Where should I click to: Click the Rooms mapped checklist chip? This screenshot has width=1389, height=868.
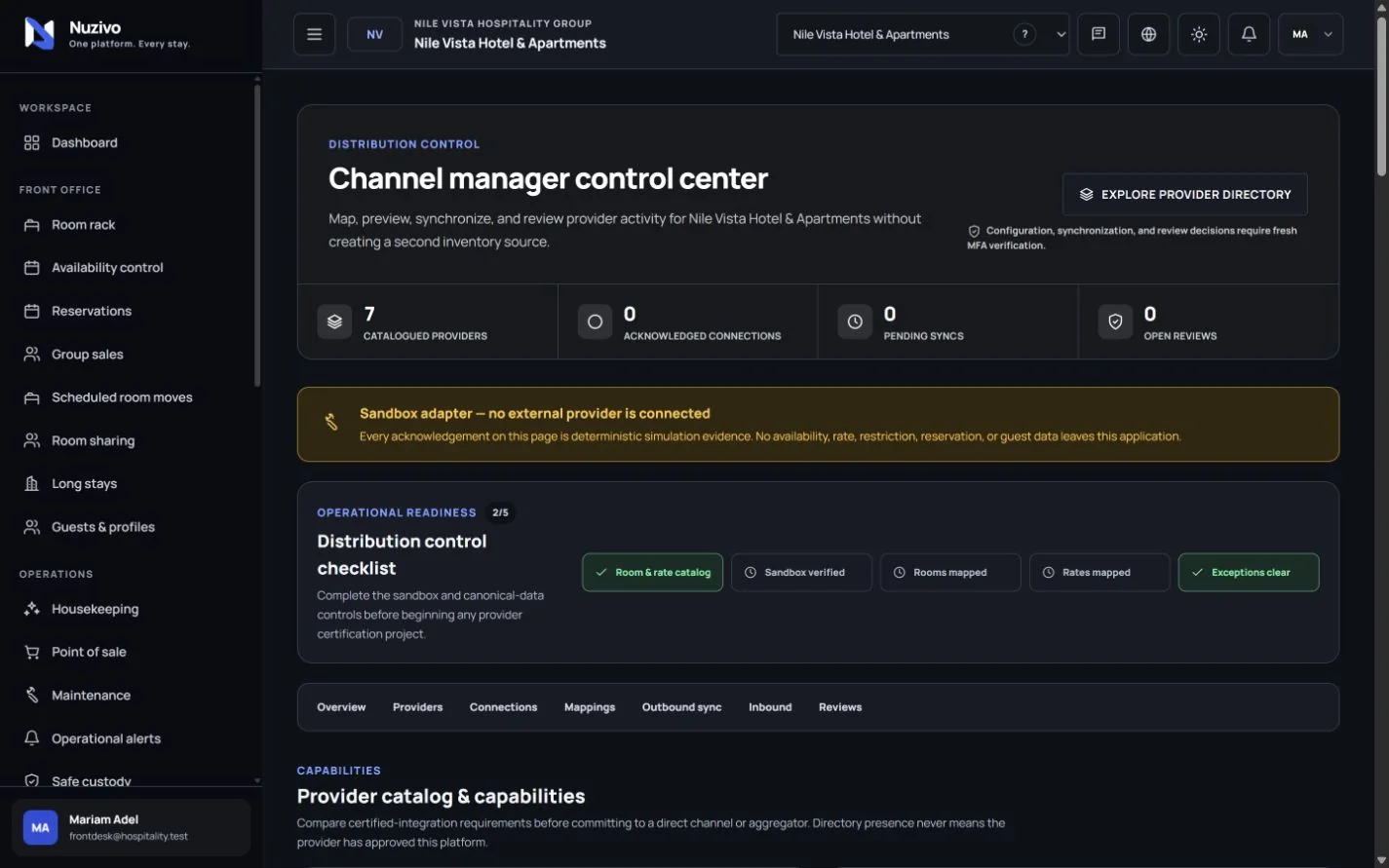click(x=950, y=573)
